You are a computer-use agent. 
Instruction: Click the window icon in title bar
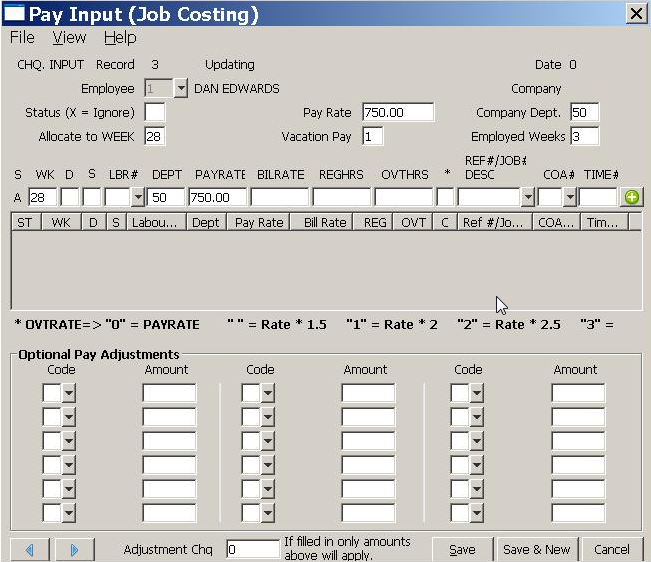click(14, 13)
